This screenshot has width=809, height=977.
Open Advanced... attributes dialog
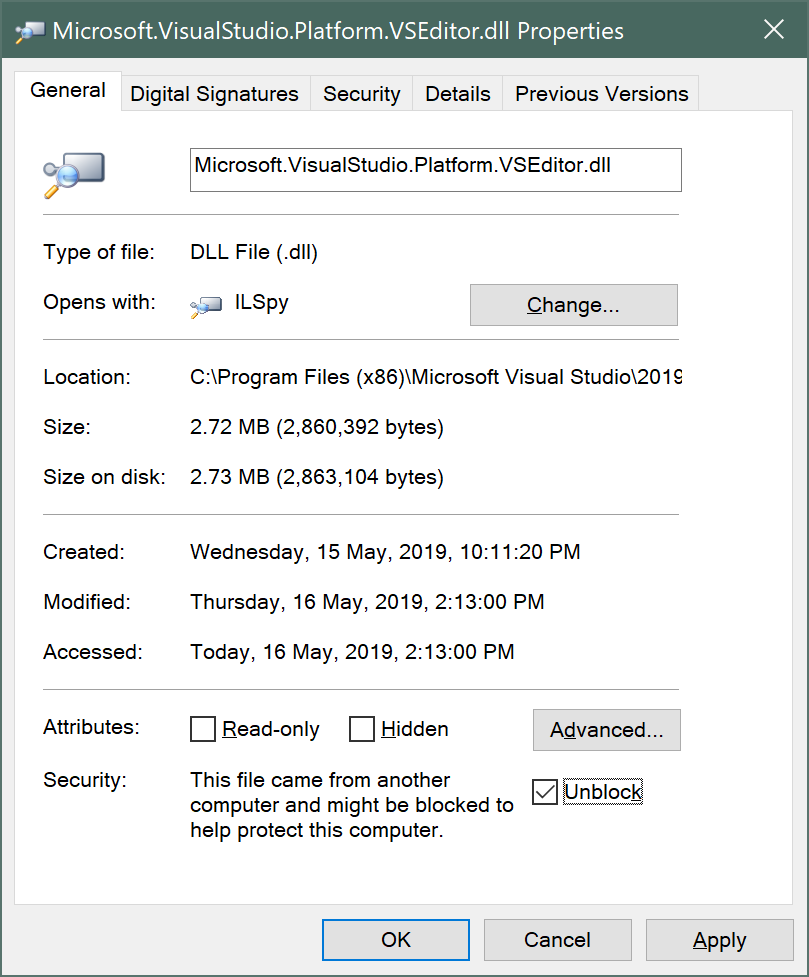point(606,730)
